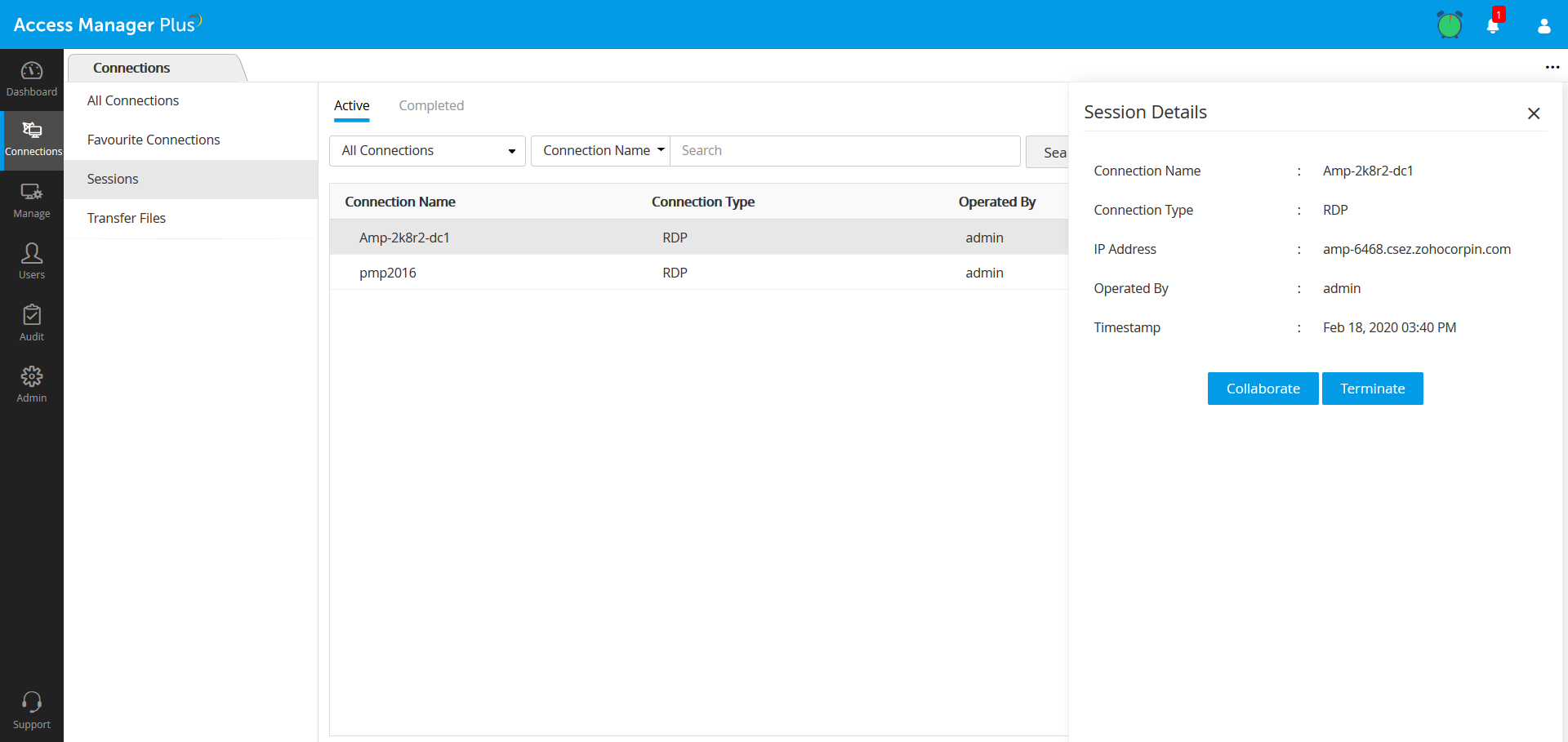The image size is (1568, 742).
Task: Open the Audit section
Action: tap(31, 322)
